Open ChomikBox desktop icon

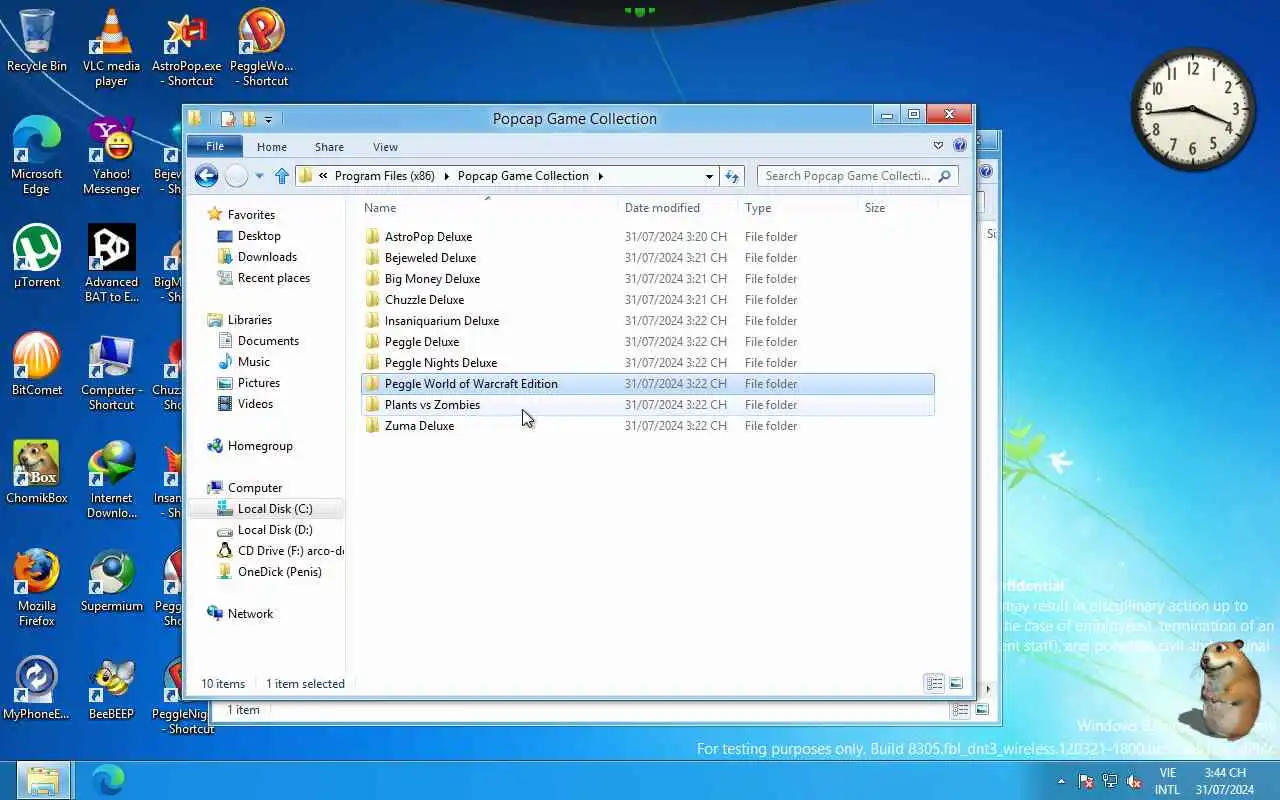pos(37,472)
